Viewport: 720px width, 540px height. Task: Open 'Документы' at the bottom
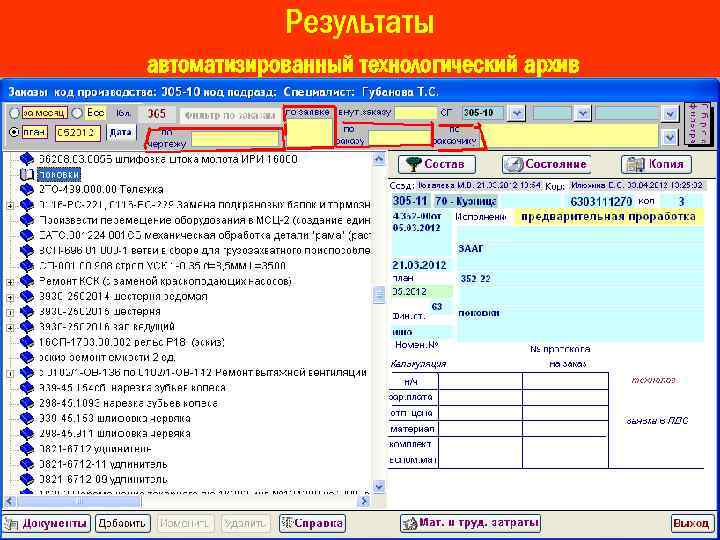(46, 523)
